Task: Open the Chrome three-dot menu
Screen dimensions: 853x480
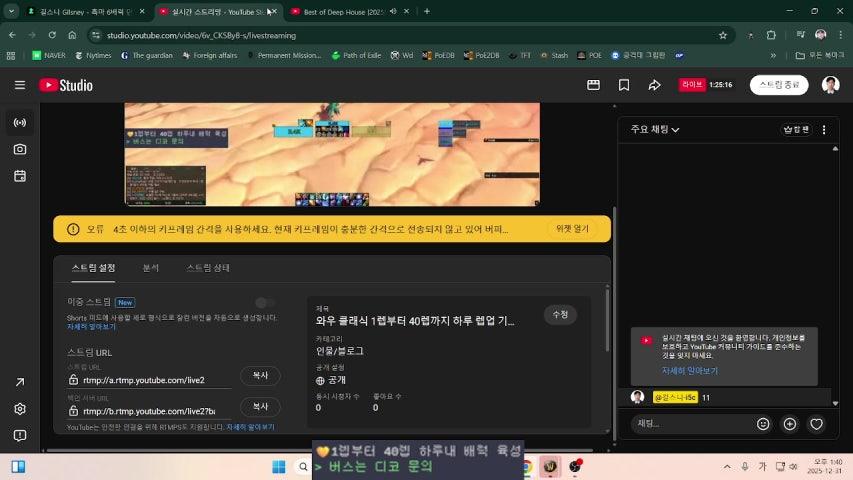Action: (x=841, y=35)
